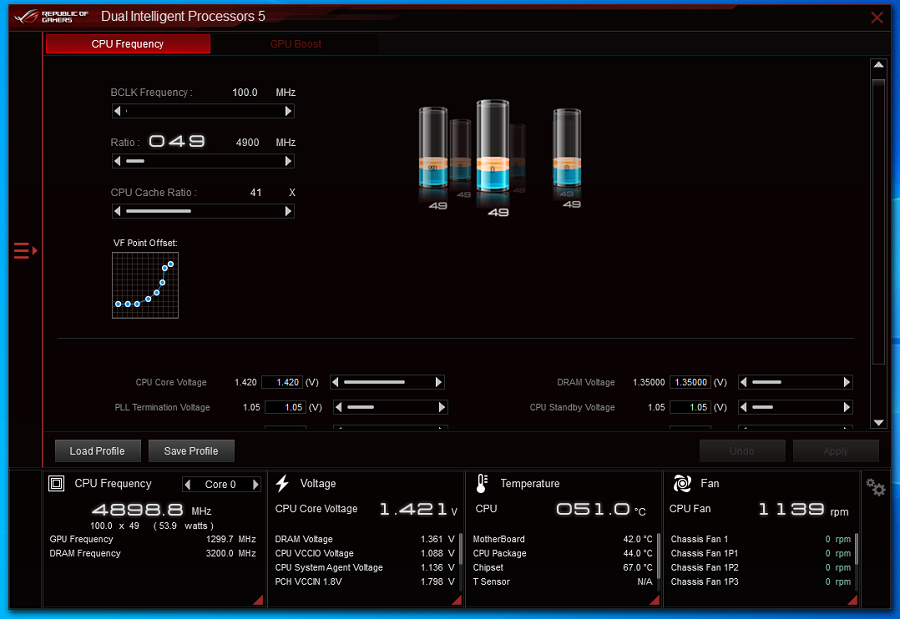Click the DRAM Frequency 3200.0 MHz row

pos(153,553)
